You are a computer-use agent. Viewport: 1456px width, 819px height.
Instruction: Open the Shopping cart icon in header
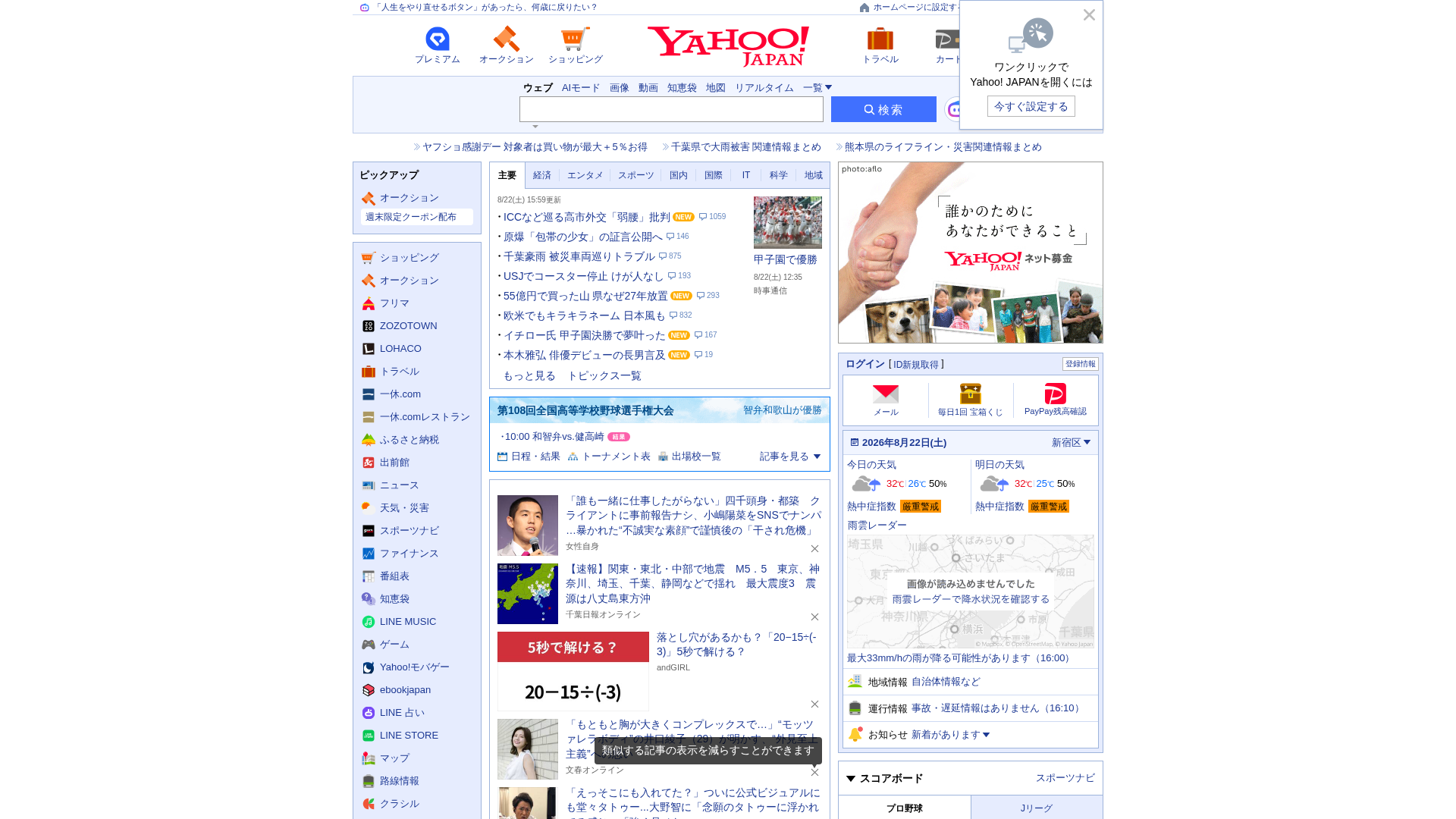click(575, 39)
